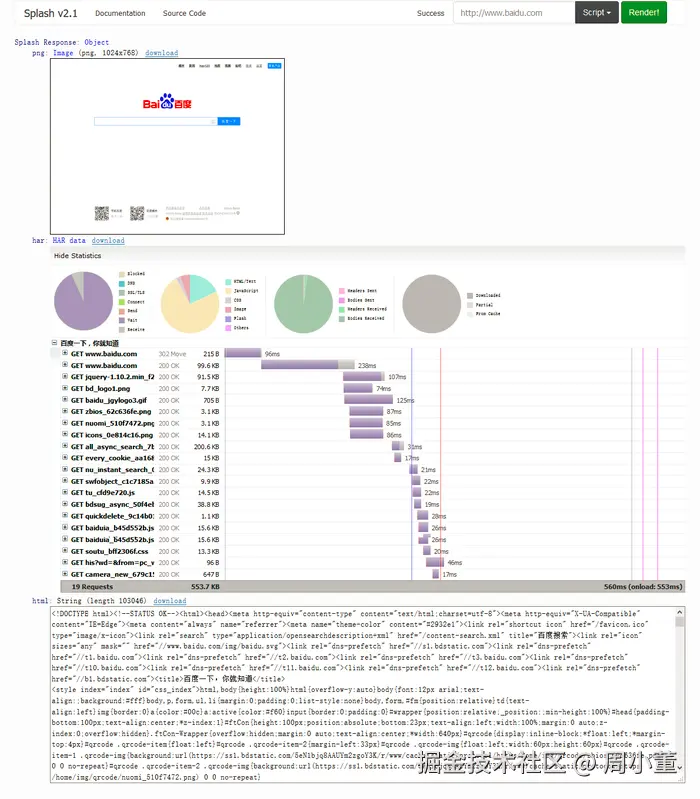This screenshot has height=799, width=700.
Task: Expand the zbios_62c636fe.png request row
Action: [65, 411]
